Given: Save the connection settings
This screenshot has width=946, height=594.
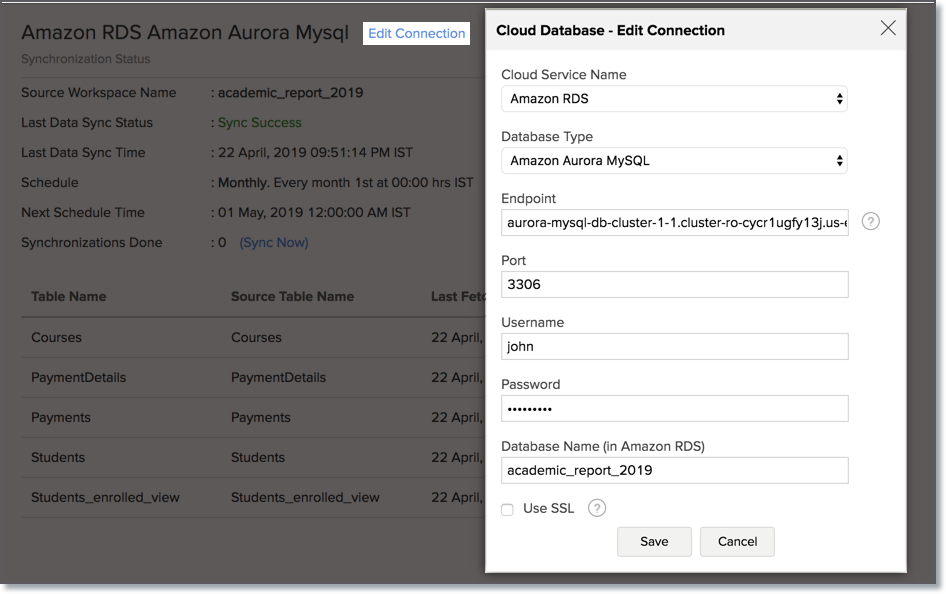Looking at the screenshot, I should (x=654, y=542).
